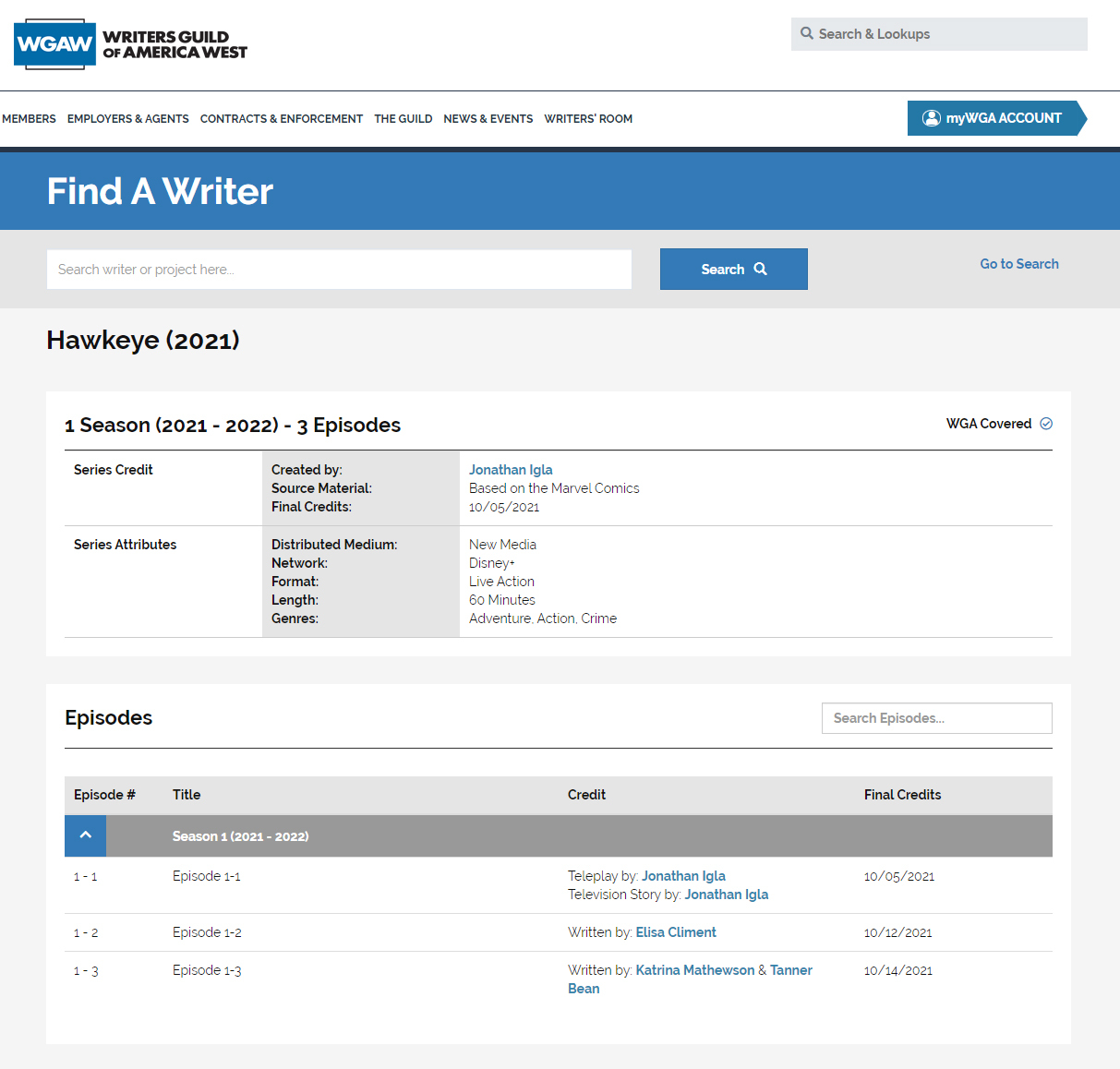Open Jonathan Igla Television Story by link

pyautogui.click(x=727, y=895)
